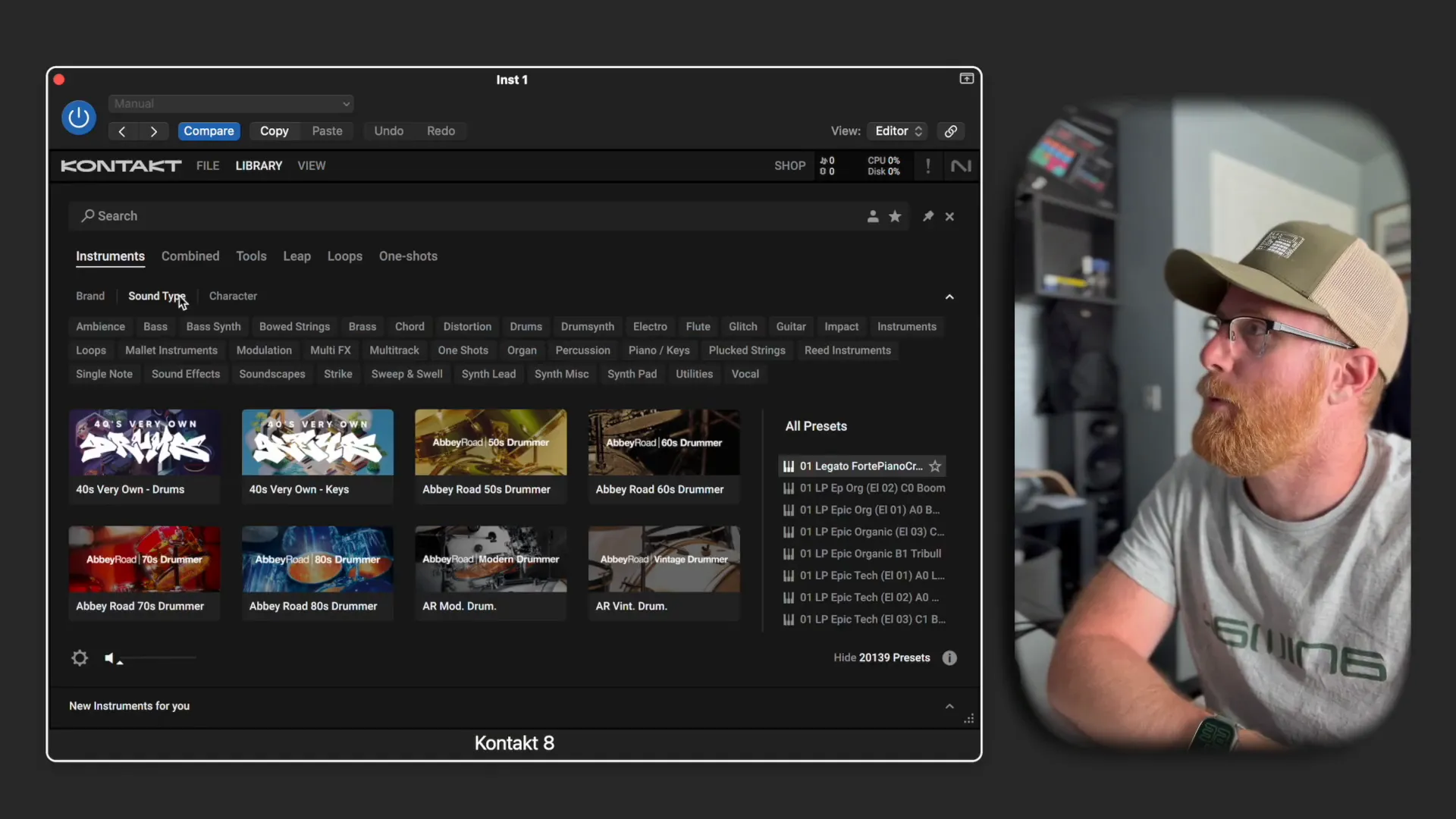Open browser settings gear icon

[x=80, y=658]
